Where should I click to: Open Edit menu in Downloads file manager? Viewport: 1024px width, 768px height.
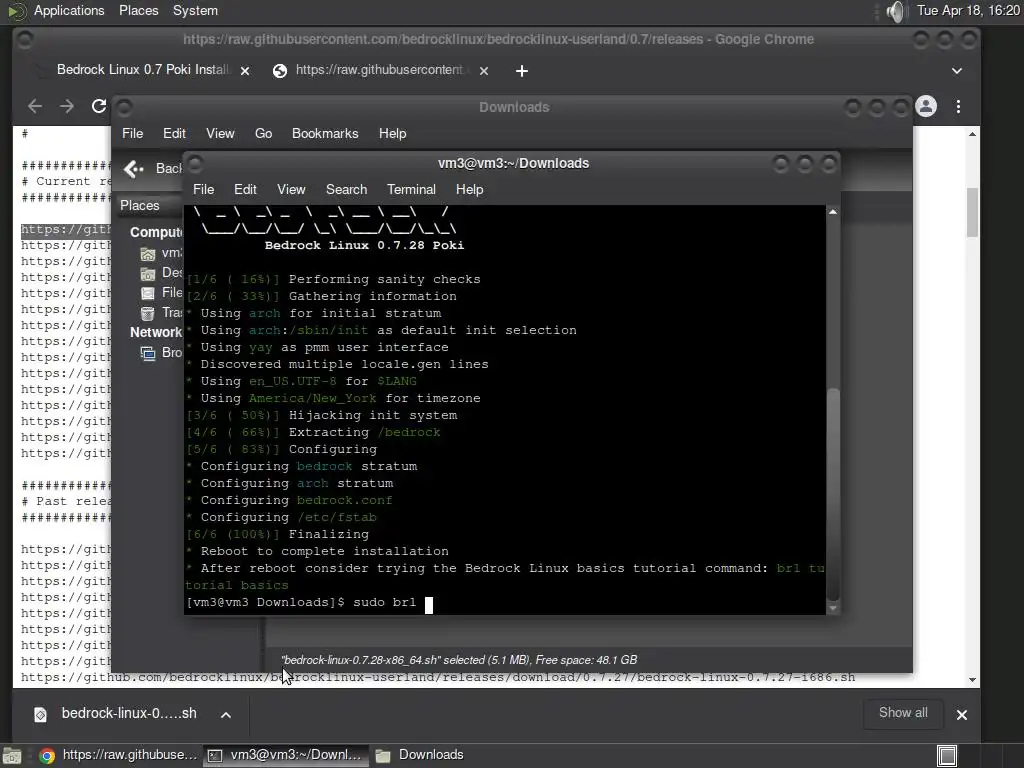(x=174, y=133)
